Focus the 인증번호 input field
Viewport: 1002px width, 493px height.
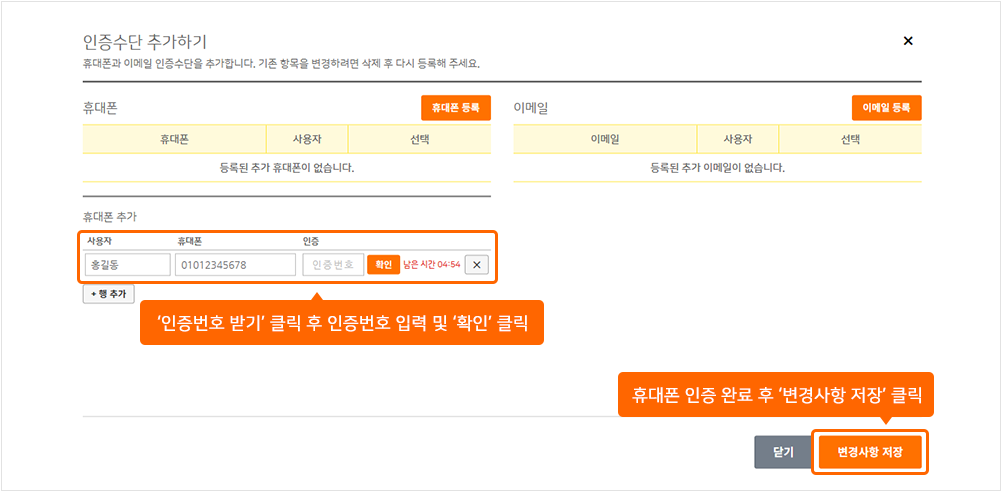click(333, 265)
